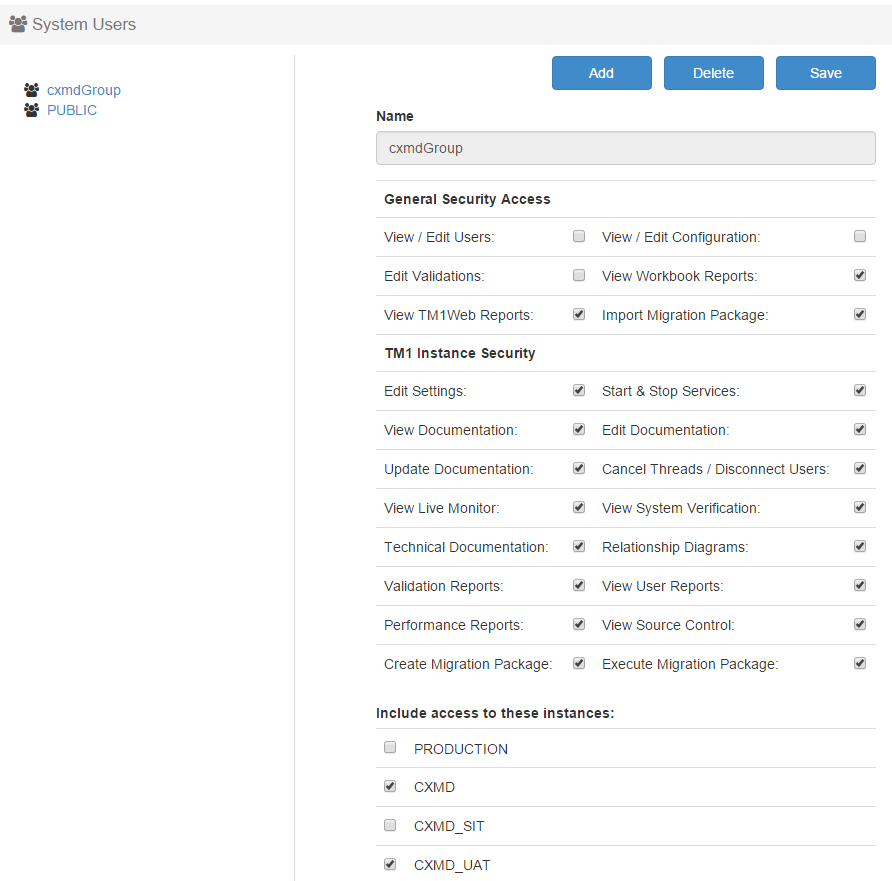Enable View / Edit Users checkbox
The image size is (892, 881).
coord(579,237)
